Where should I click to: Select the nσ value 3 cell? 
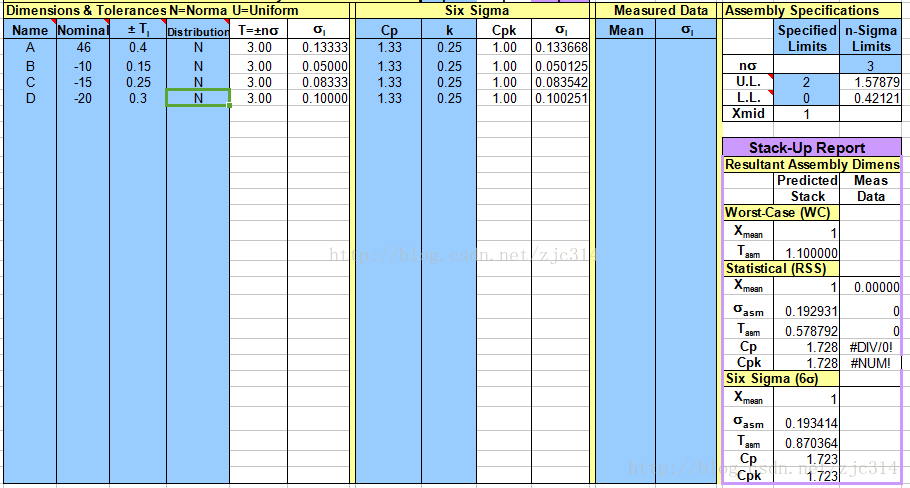(871, 66)
